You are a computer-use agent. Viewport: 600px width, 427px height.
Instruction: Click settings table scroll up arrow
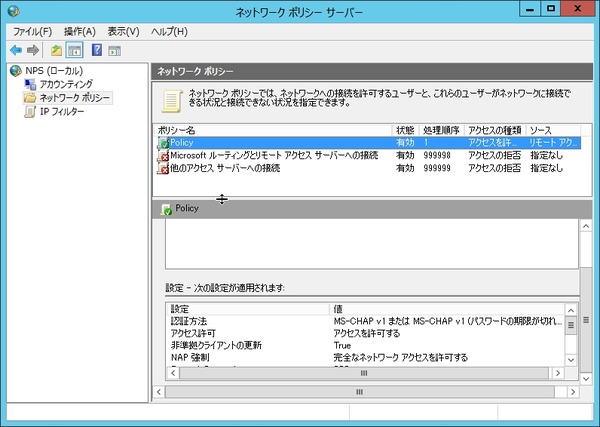(x=571, y=310)
